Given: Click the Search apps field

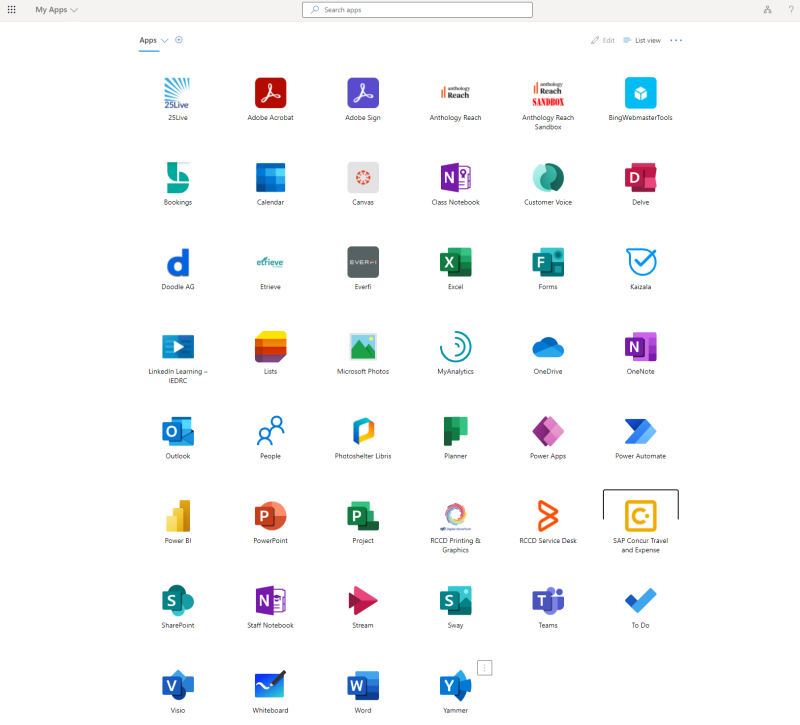Looking at the screenshot, I should tap(417, 10).
